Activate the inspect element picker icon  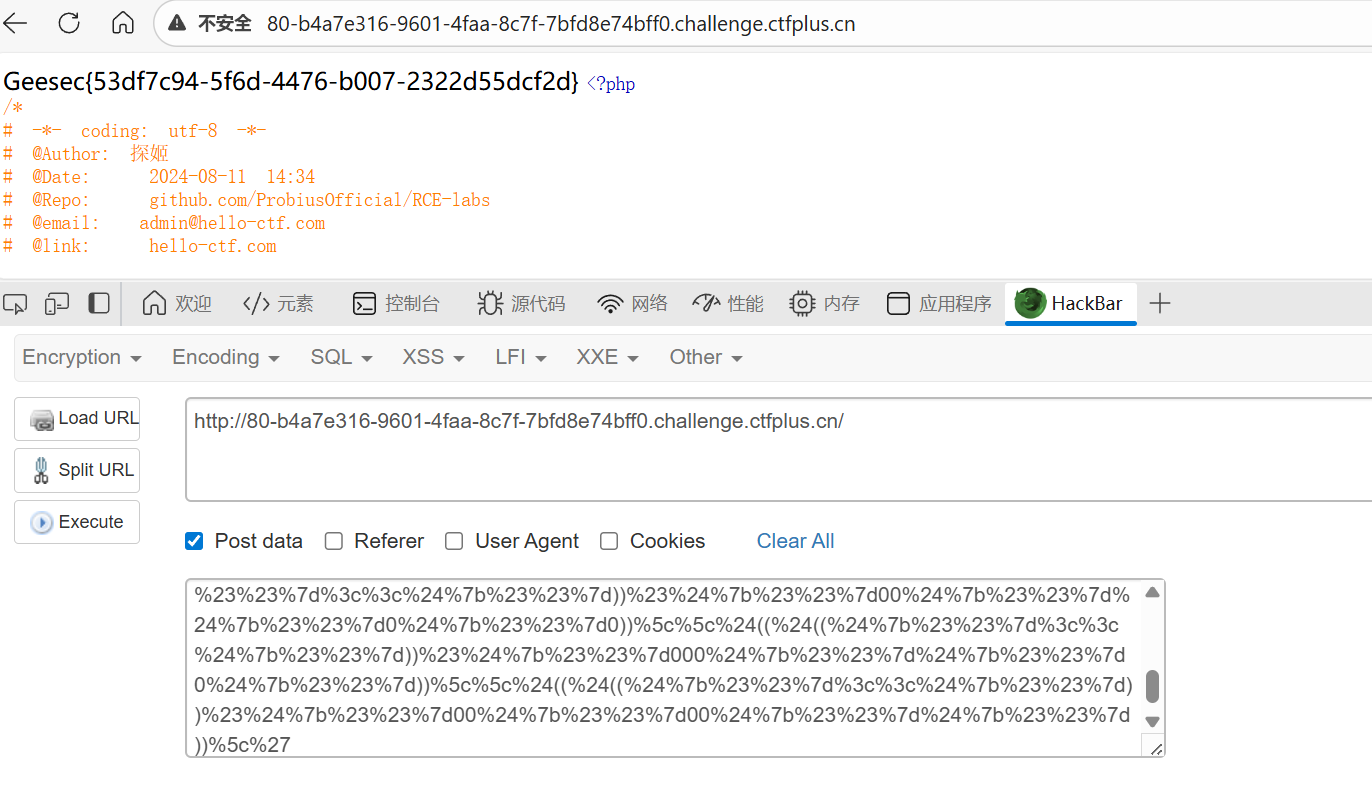(16, 303)
